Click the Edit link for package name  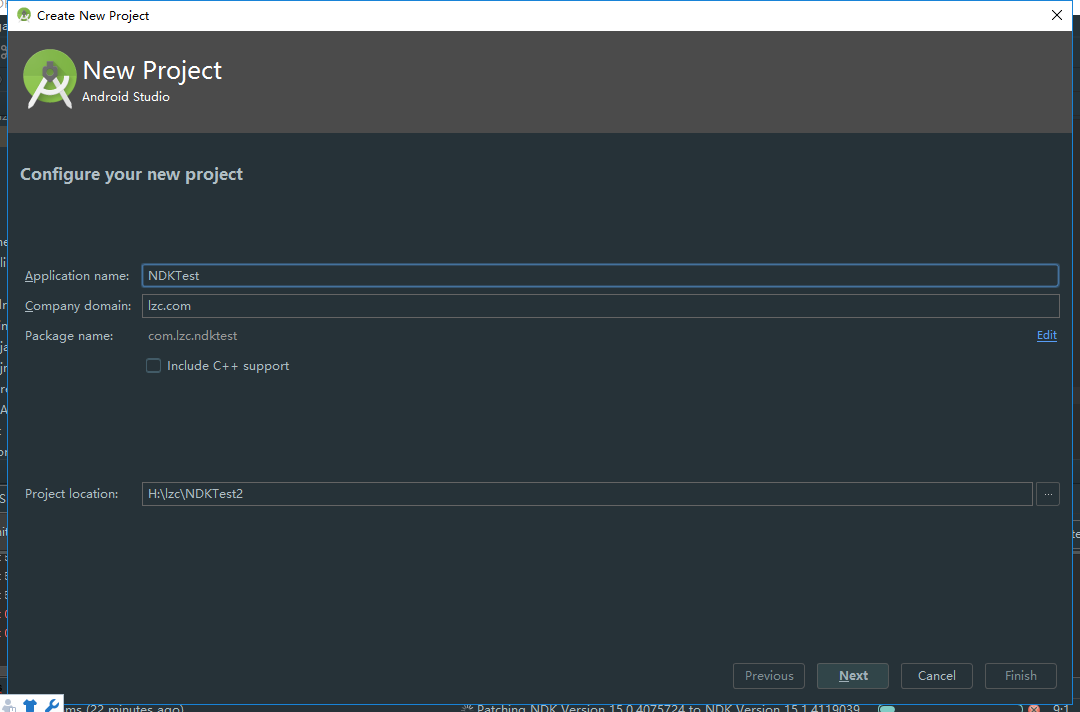(1046, 335)
